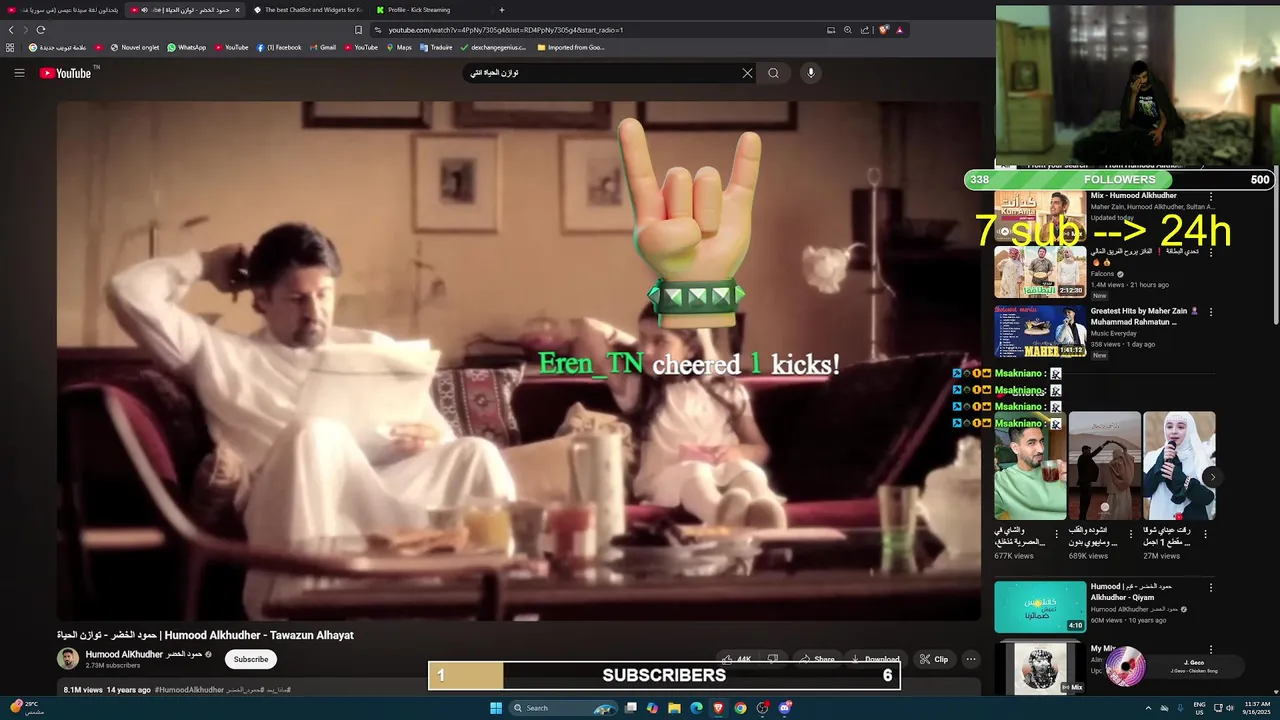
Task: Open Brave browser from the taskbar
Action: point(719,708)
